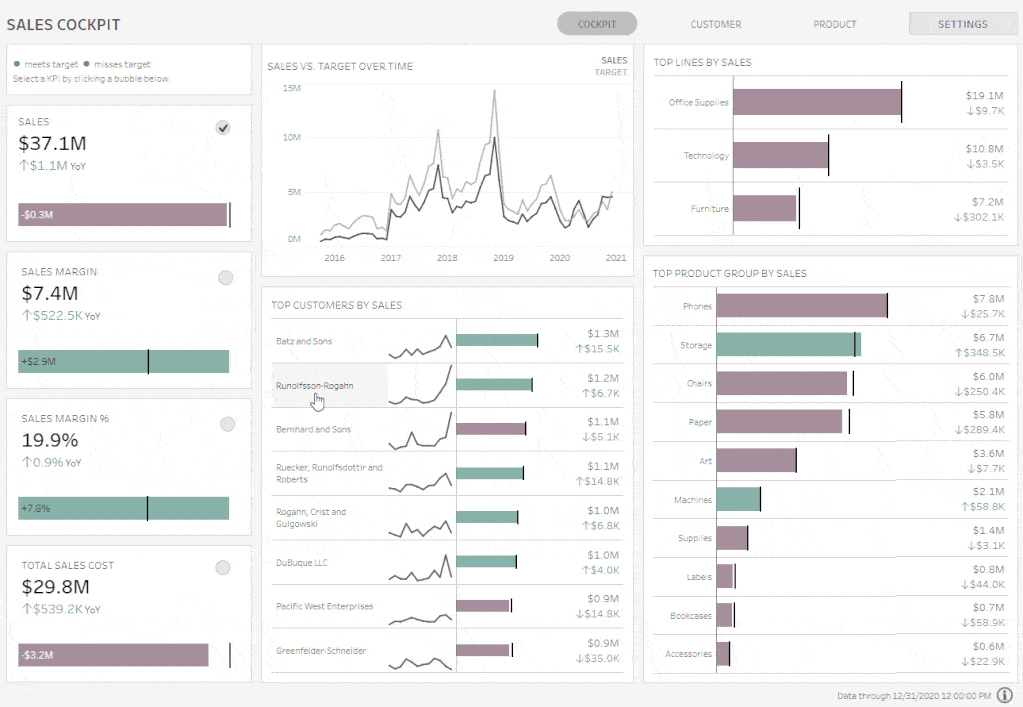Select the Sales Margin KPI bubble
Viewport: 1023px width, 707px height.
(225, 277)
